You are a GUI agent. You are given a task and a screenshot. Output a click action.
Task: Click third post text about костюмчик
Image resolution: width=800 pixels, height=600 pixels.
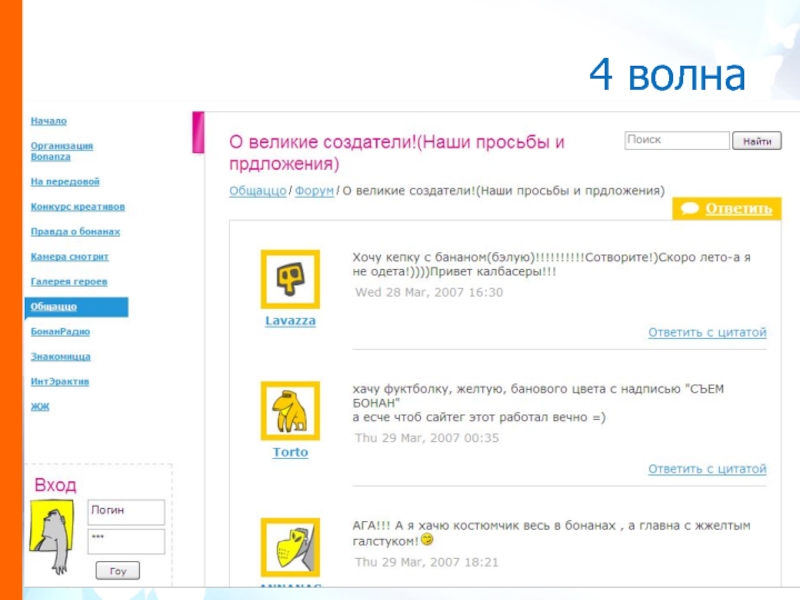552,533
